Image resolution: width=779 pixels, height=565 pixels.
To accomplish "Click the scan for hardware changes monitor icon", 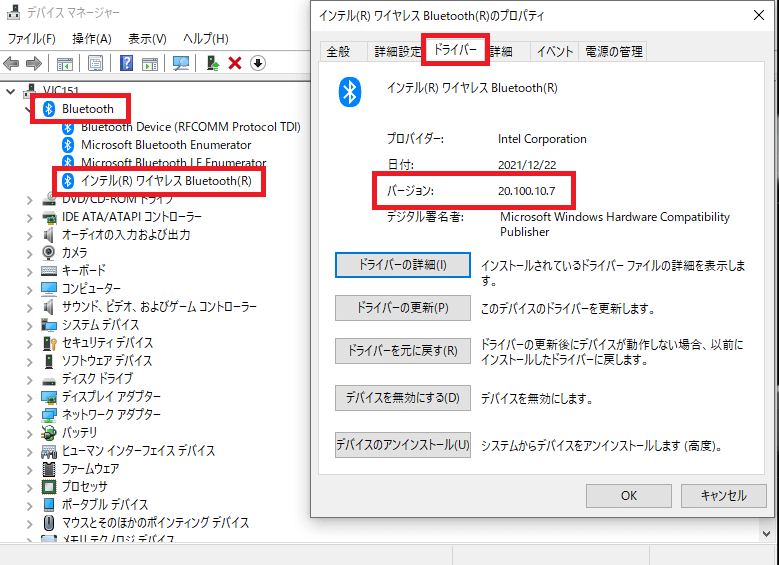I will 181,63.
